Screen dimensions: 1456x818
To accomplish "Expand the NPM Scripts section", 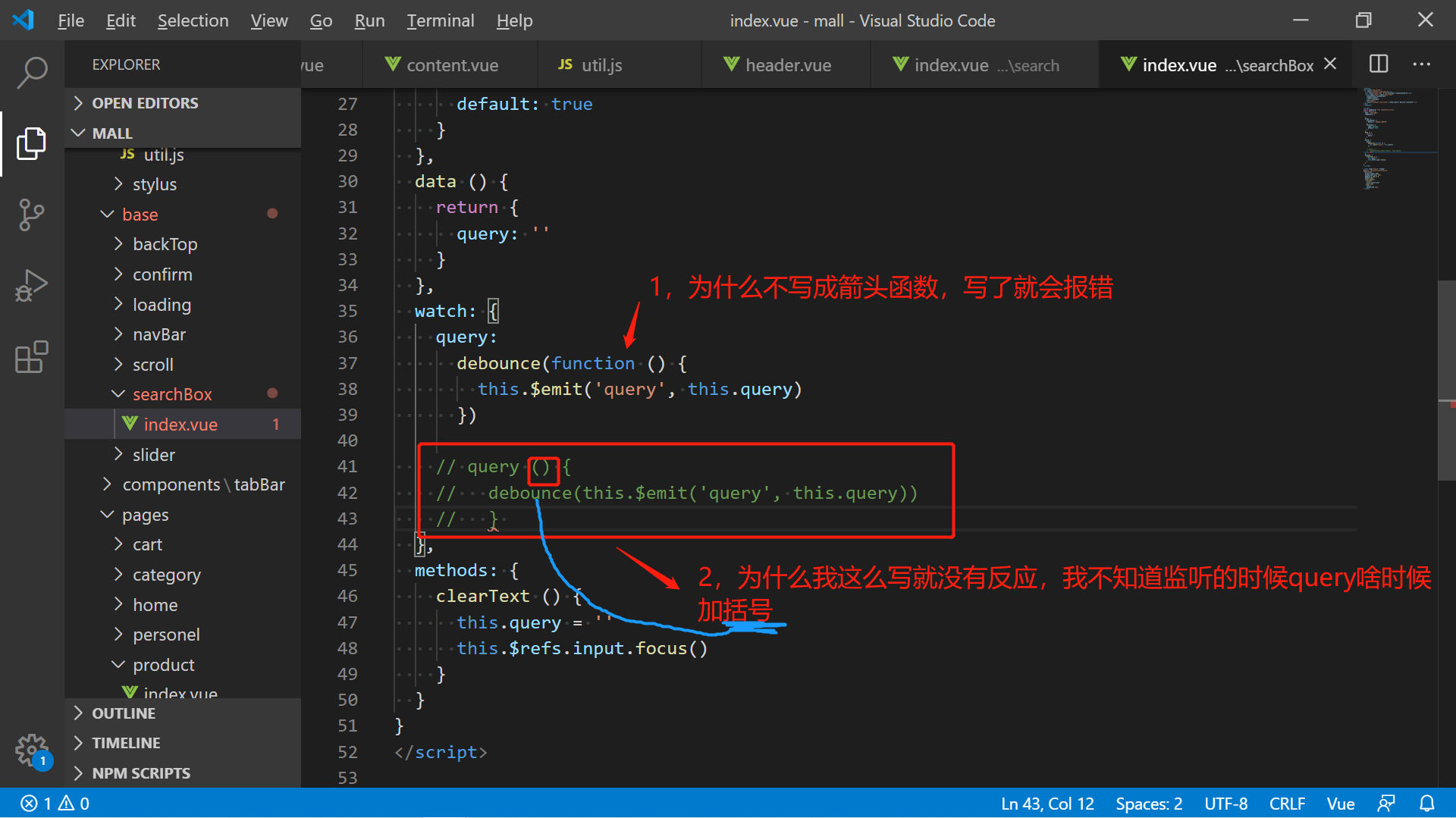I will click(183, 773).
